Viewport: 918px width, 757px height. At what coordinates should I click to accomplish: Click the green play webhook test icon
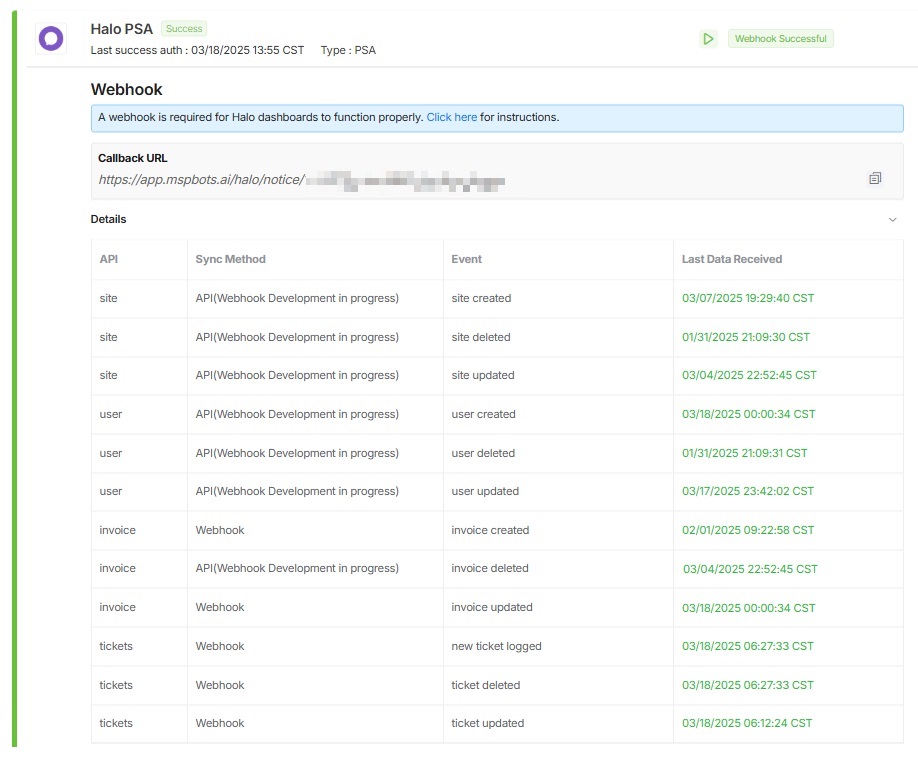(x=708, y=39)
